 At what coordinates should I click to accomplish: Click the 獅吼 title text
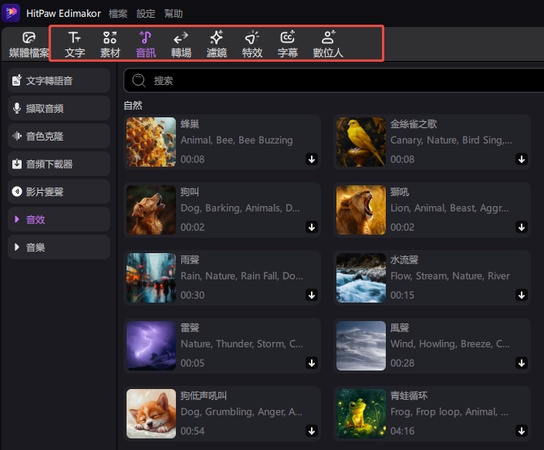pyautogui.click(x=400, y=192)
